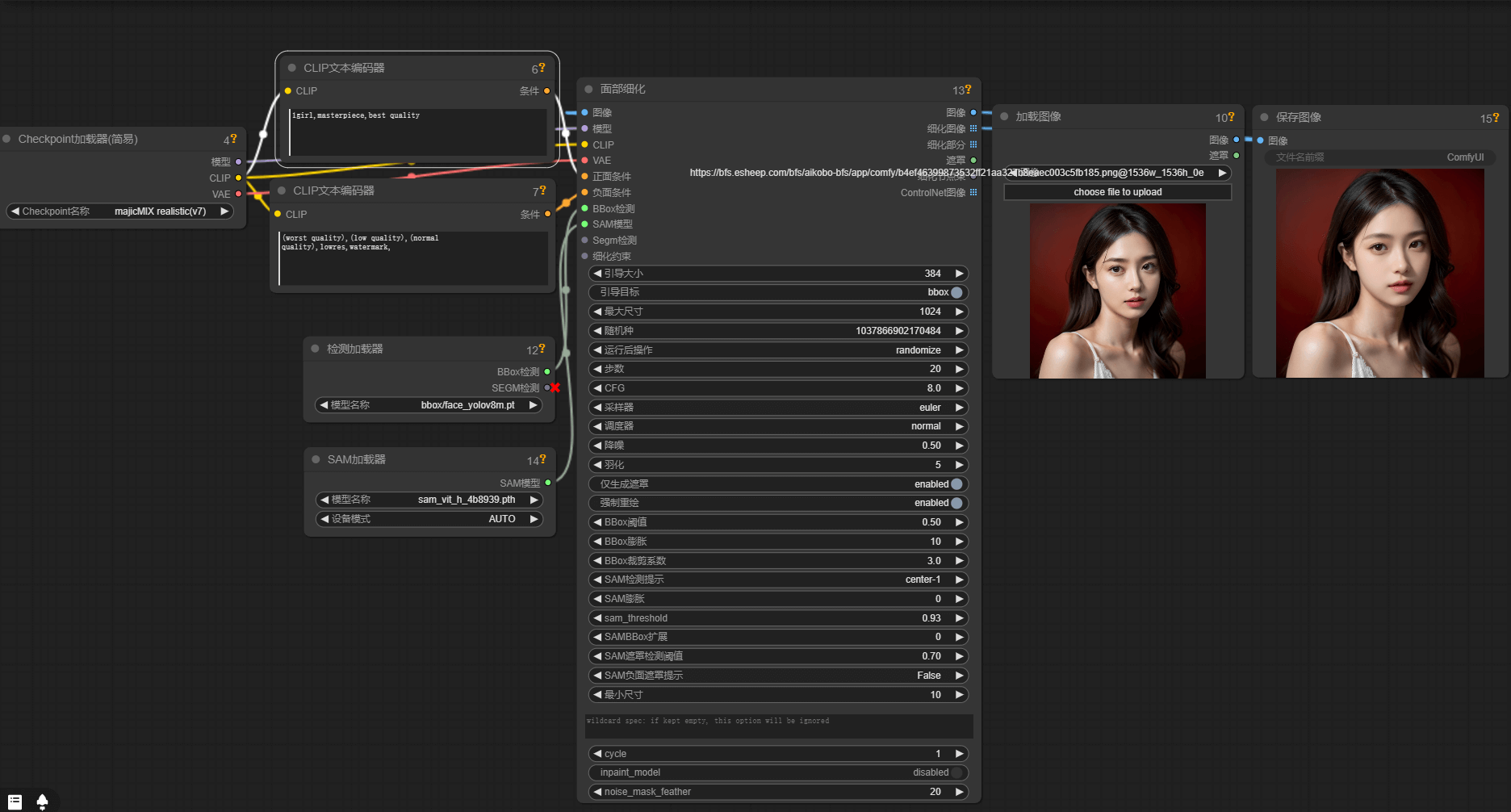This screenshot has width=1511, height=812.
Task: Open help '?' badge on 加载图像 node
Action: 1232,117
